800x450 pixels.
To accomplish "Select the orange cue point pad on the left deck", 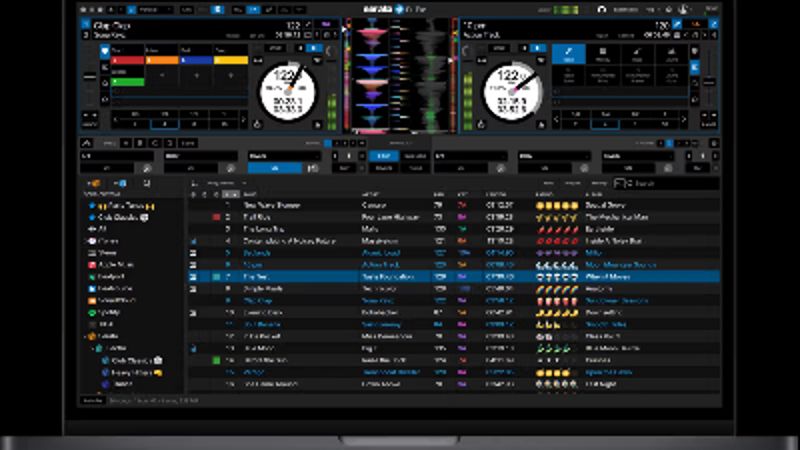I will click(162, 60).
